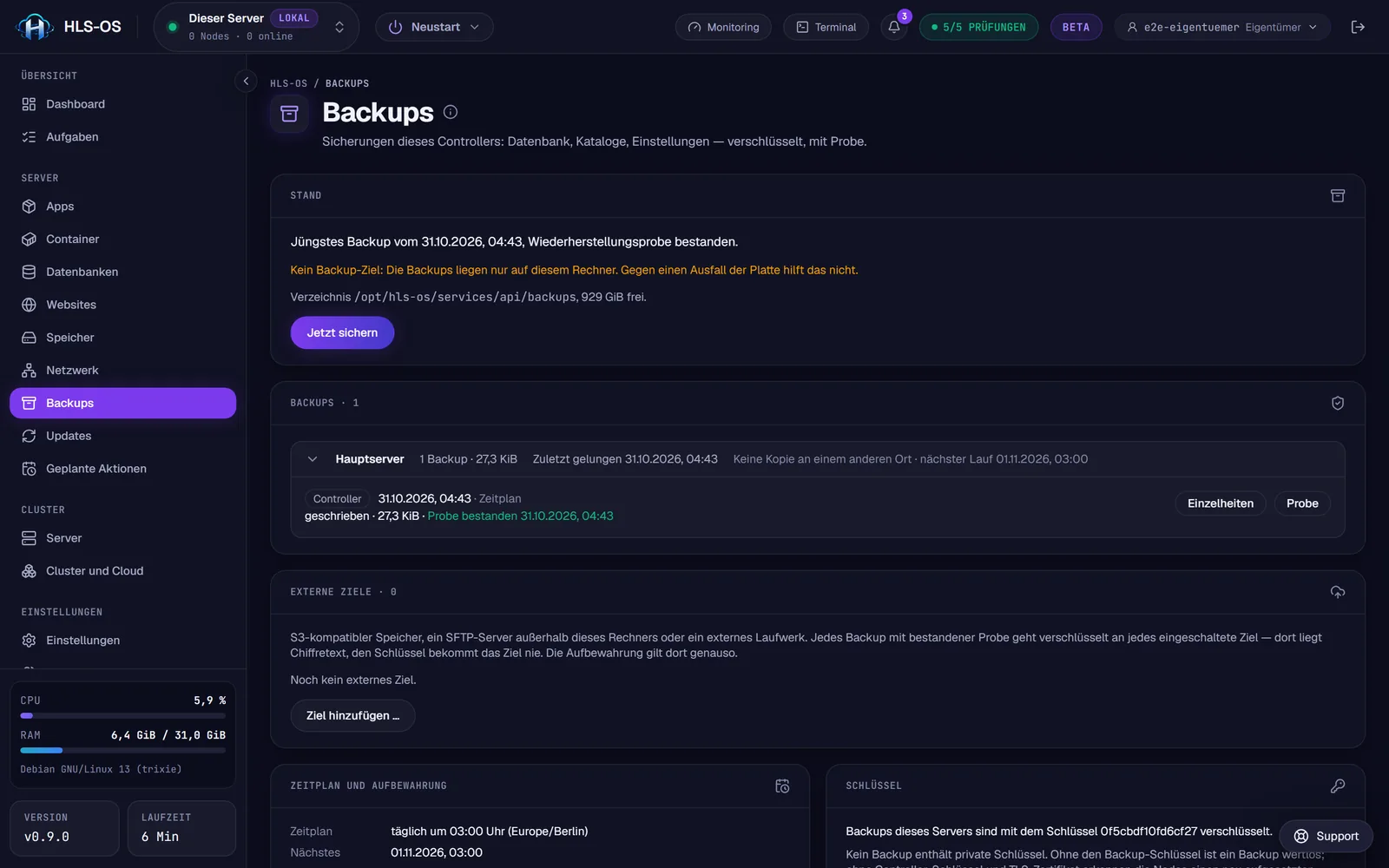Click the 5/5 Prüfungen status badge
Image resolution: width=1389 pixels, height=868 pixels.
click(978, 27)
